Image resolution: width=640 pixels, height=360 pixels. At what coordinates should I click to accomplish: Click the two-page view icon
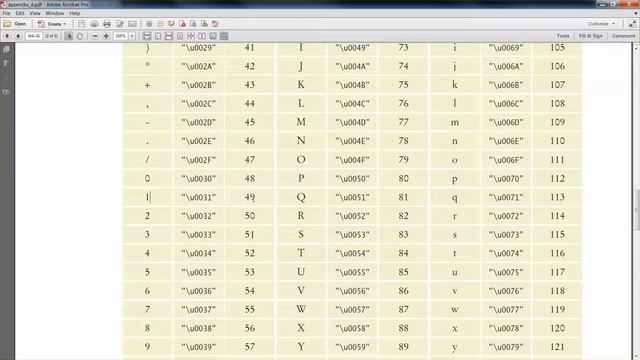point(202,36)
